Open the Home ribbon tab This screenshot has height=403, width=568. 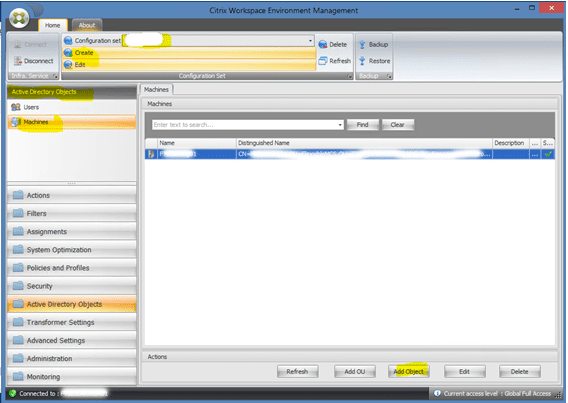coord(53,25)
